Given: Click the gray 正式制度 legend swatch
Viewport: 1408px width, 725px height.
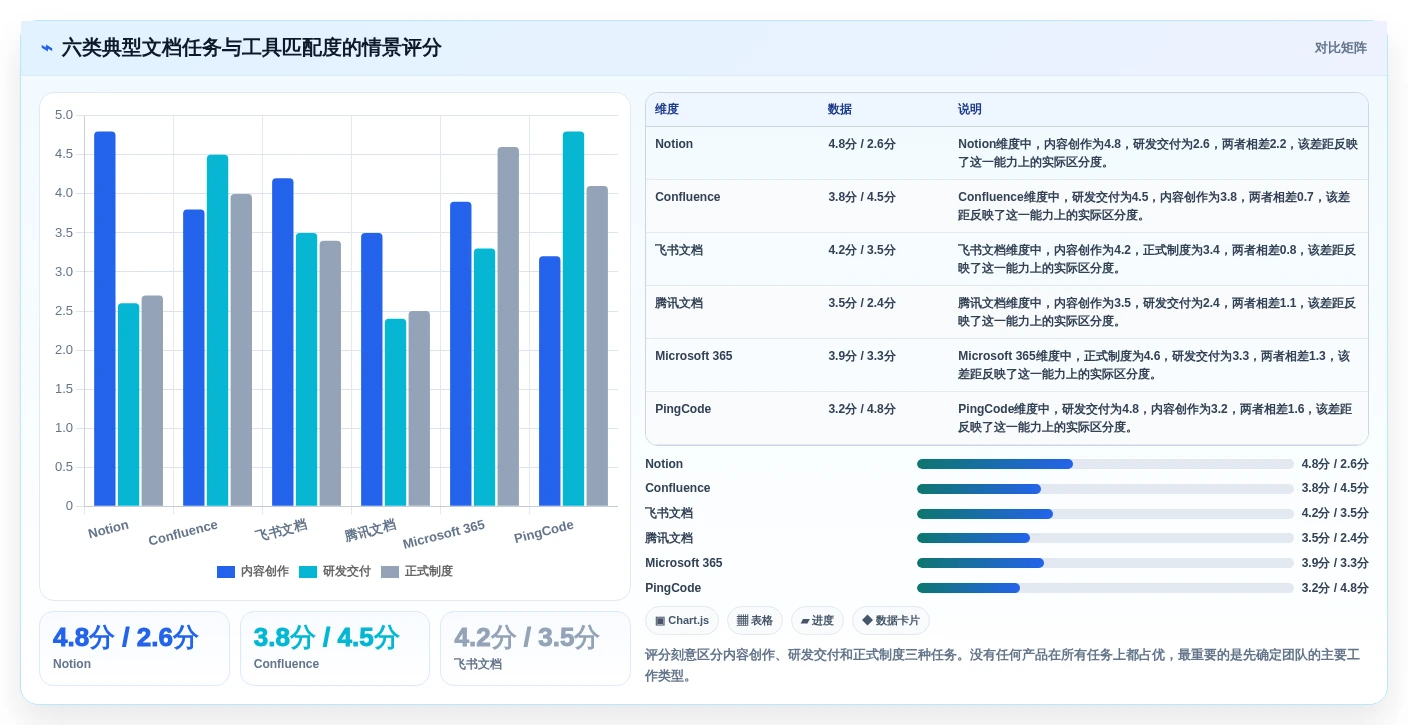Looking at the screenshot, I should click(x=390, y=572).
